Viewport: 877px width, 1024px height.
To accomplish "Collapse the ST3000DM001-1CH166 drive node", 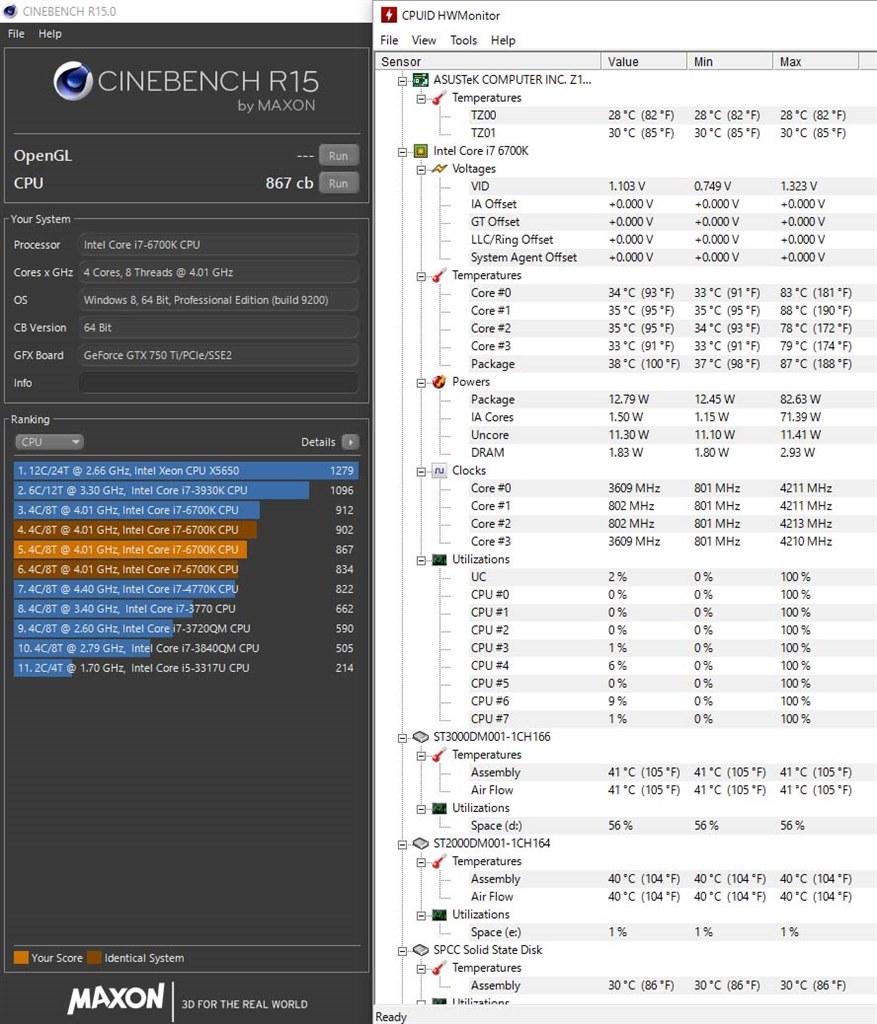I will click(402, 737).
